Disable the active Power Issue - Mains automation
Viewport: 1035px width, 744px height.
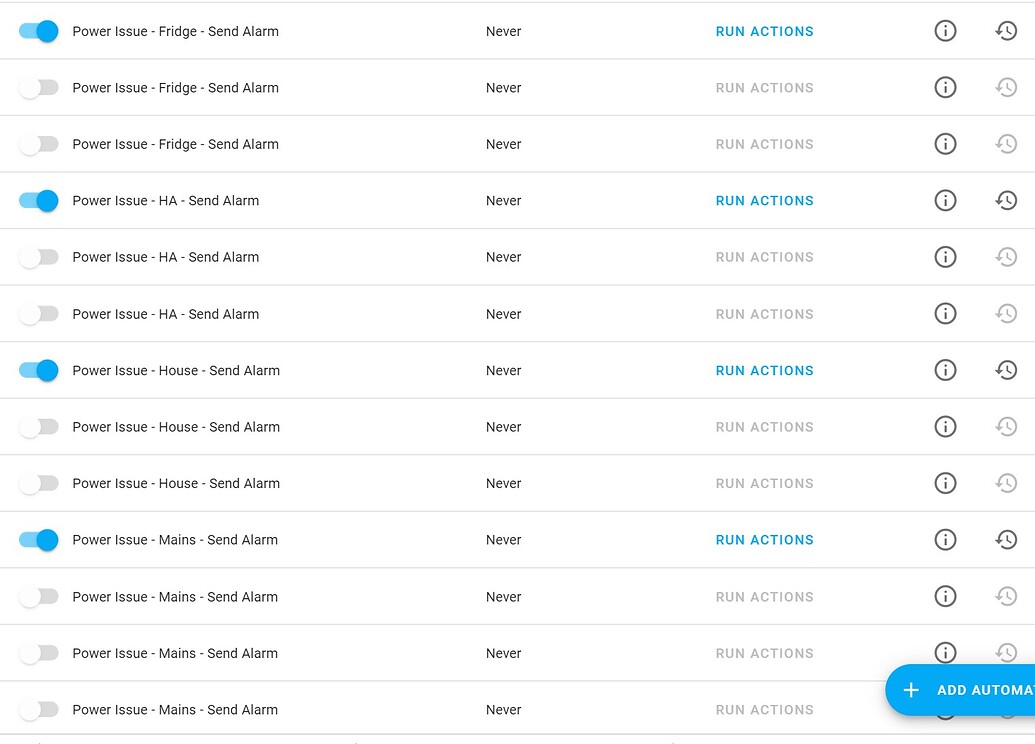[x=37, y=539]
